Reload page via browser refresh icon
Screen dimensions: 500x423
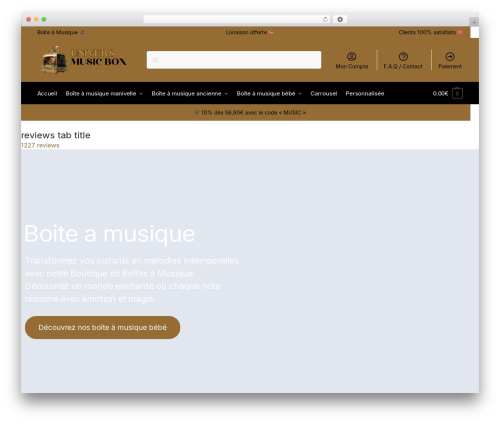(x=325, y=19)
